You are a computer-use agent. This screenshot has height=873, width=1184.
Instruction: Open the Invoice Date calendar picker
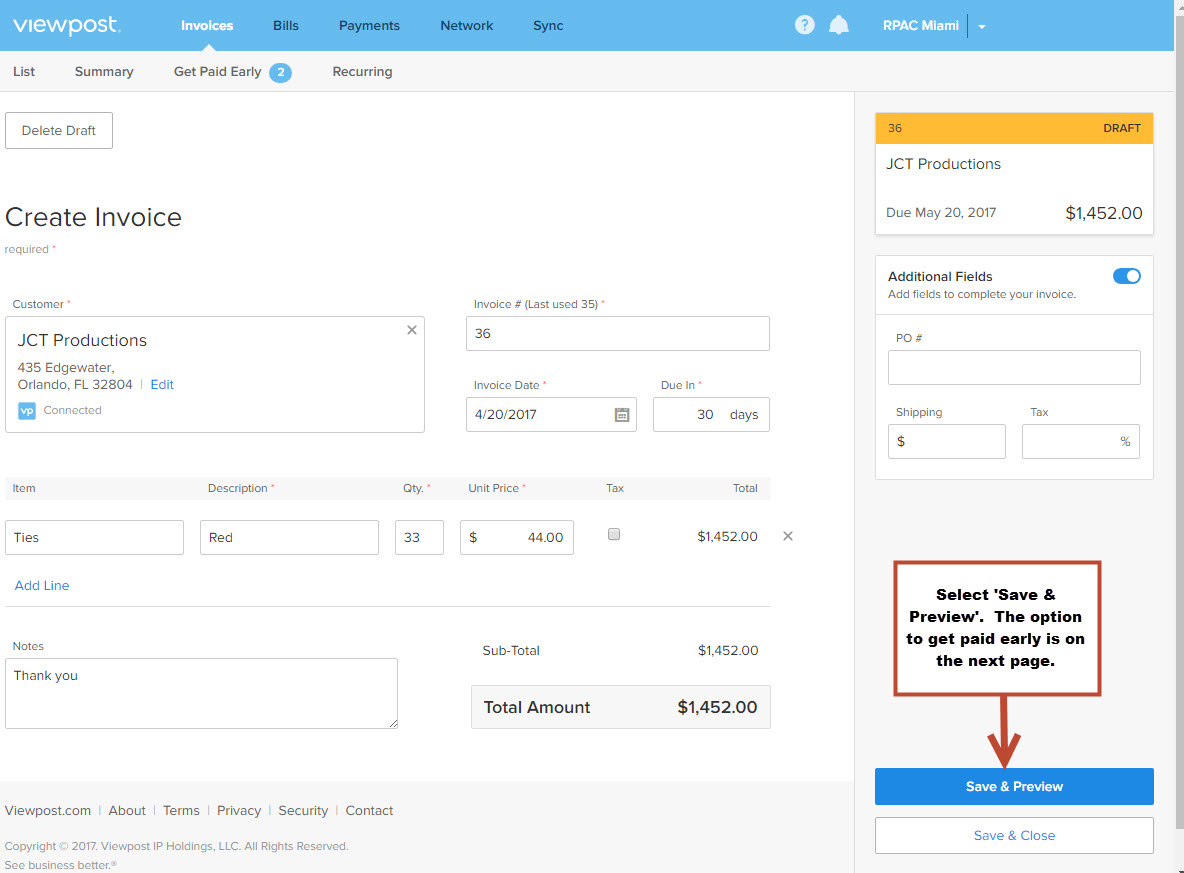pyautogui.click(x=621, y=415)
